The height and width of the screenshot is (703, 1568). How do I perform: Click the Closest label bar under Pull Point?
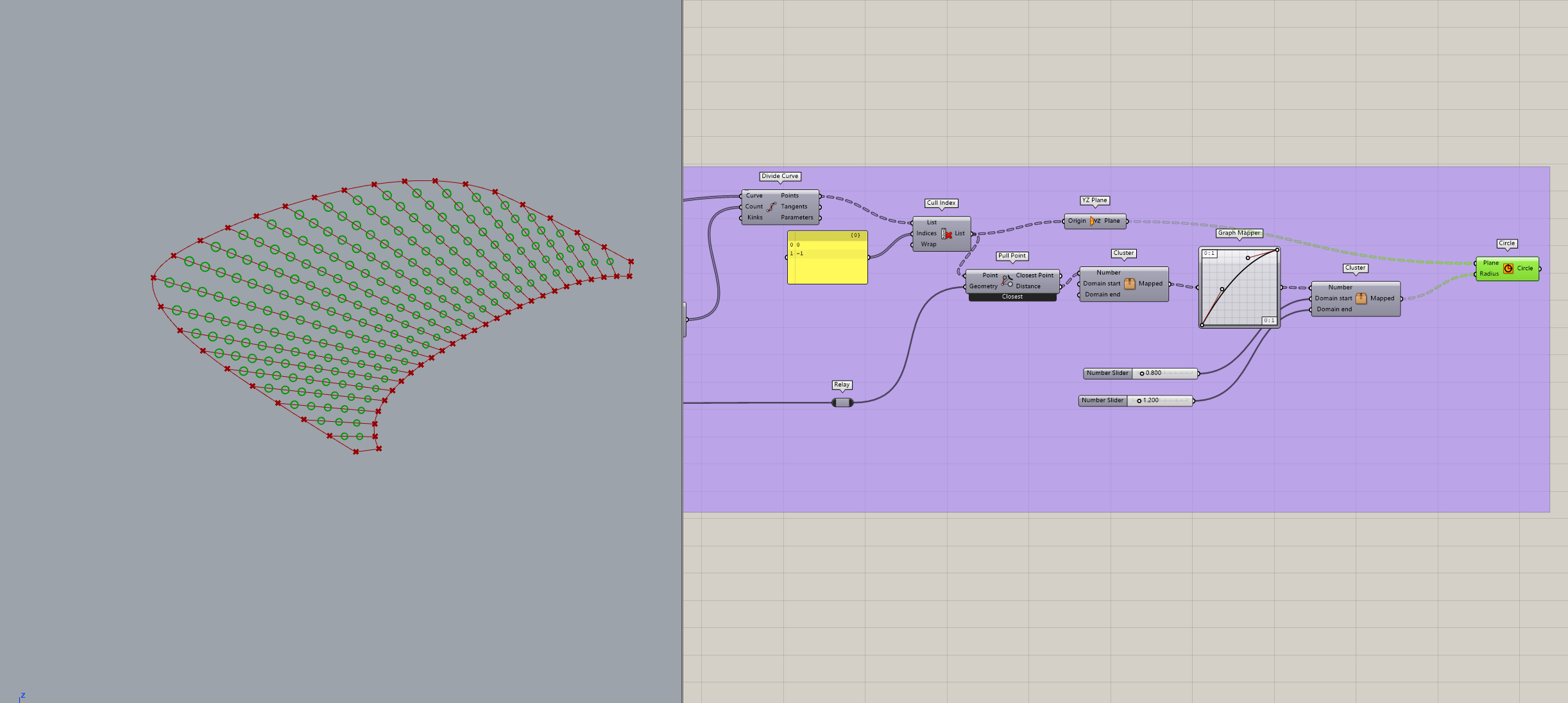(1012, 297)
